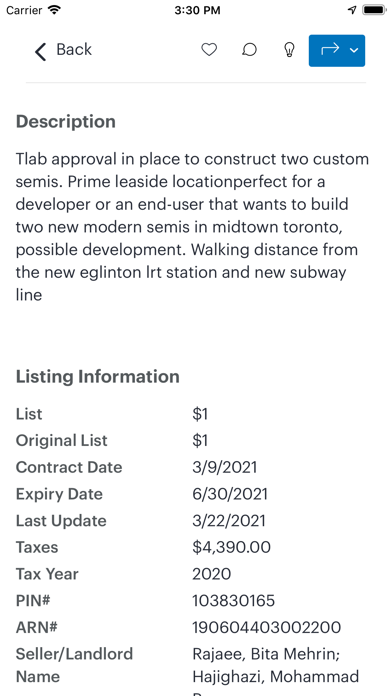
Task: Expand the share button dropdown chevron
Action: point(354,50)
